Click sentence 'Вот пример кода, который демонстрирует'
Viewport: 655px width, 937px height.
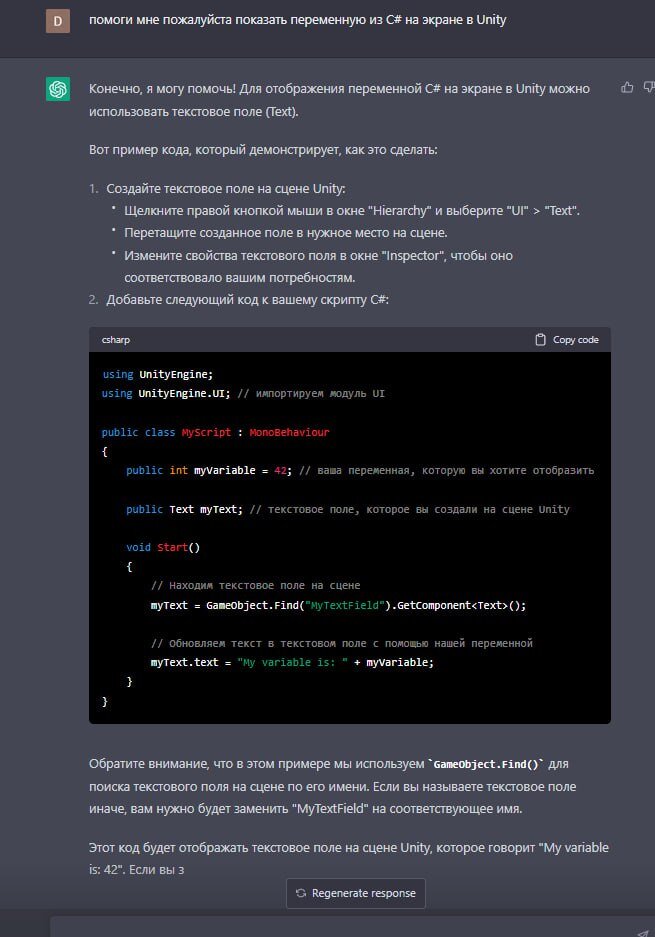click(263, 149)
